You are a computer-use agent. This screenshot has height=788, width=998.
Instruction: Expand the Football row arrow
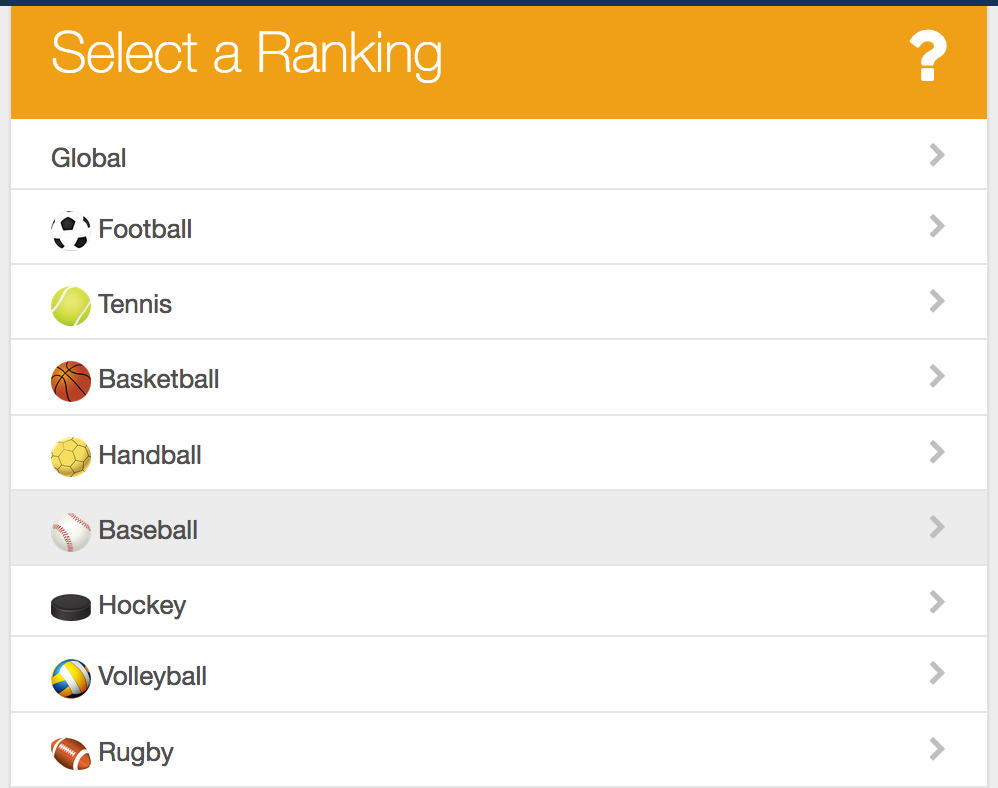click(x=937, y=226)
